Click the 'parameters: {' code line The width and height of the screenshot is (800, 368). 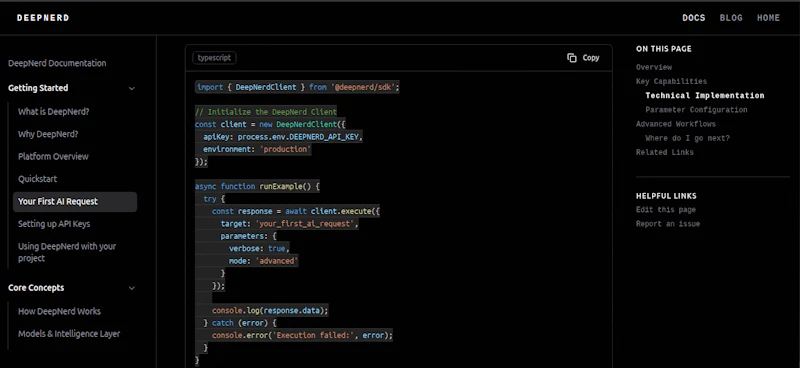248,236
